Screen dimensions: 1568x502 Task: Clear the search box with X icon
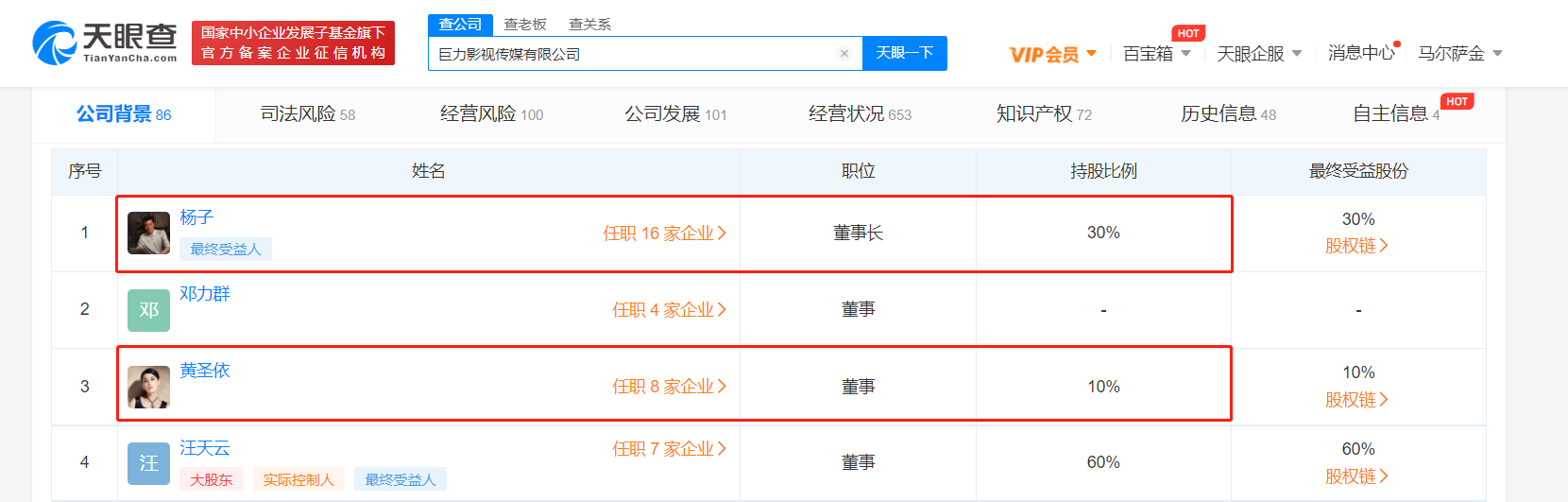pyautogui.click(x=844, y=54)
